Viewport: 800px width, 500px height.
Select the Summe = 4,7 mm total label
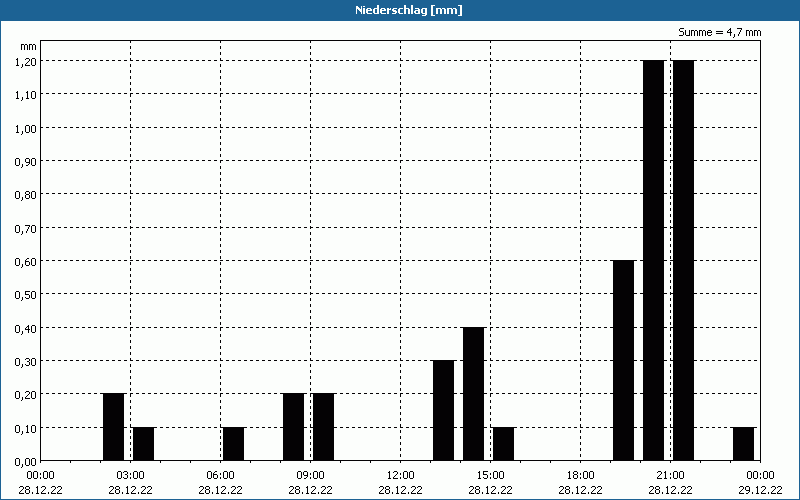719,32
